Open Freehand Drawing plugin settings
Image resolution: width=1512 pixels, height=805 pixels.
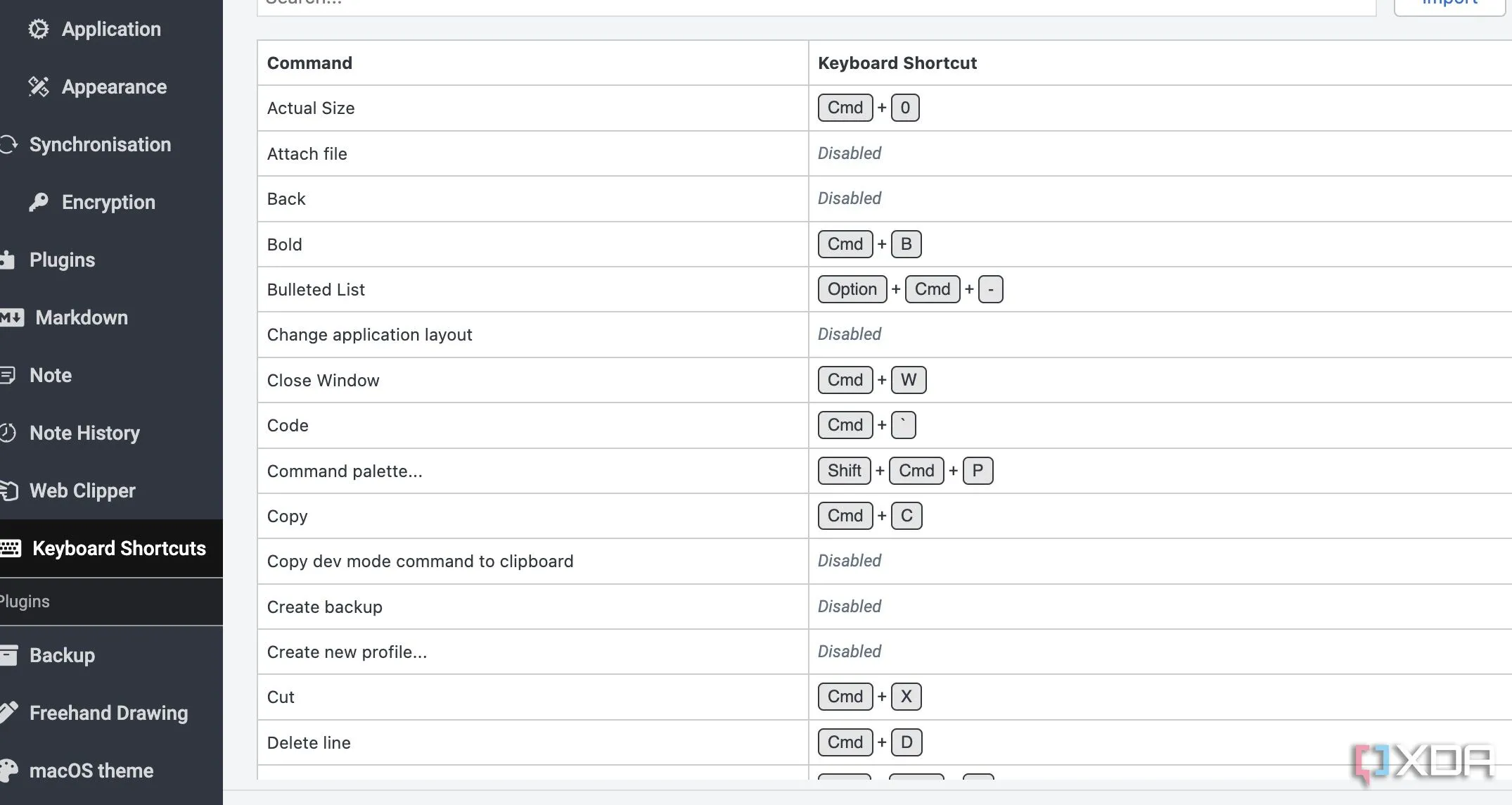[x=111, y=713]
